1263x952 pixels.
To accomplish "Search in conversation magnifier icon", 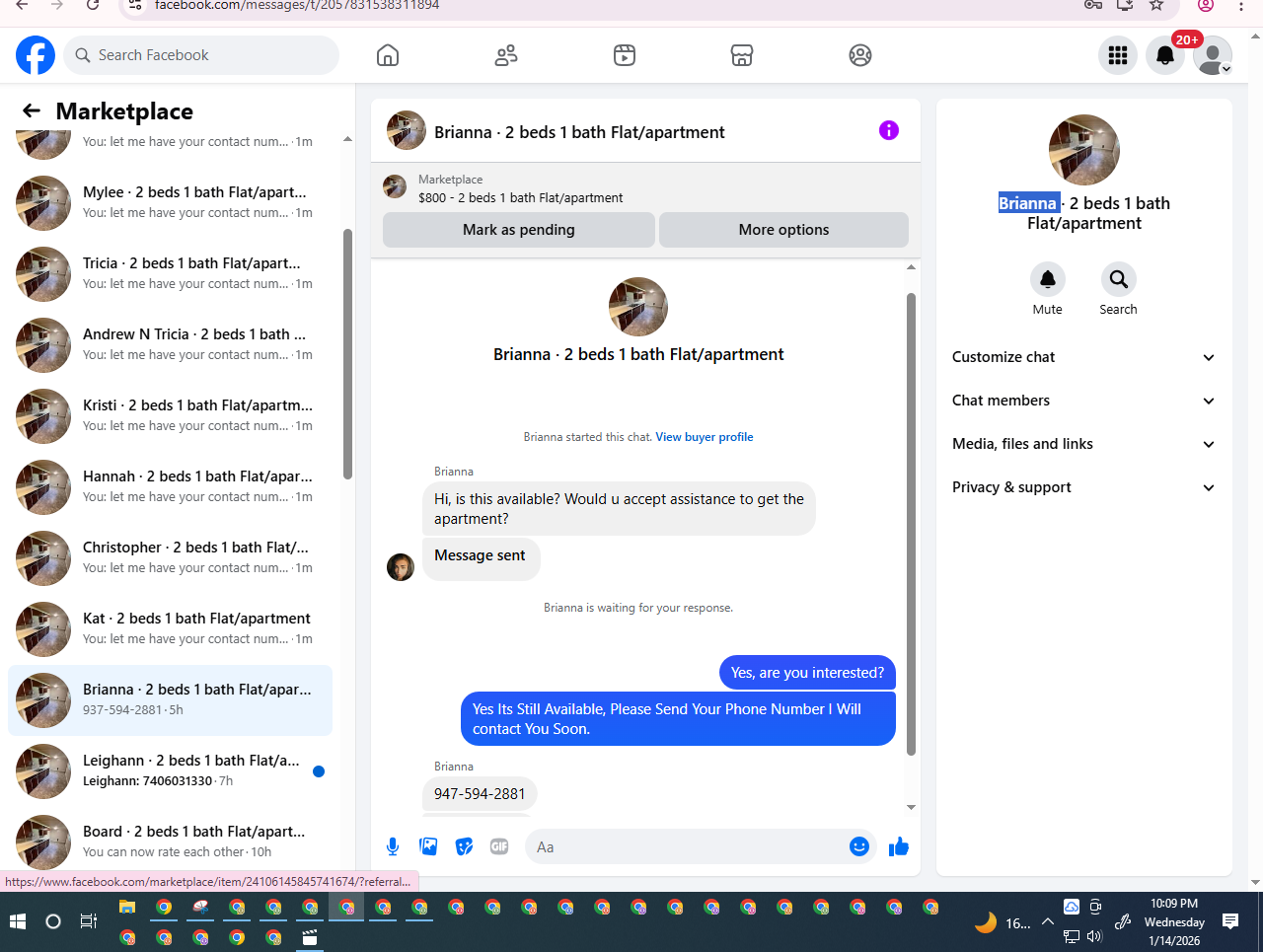I will pos(1118,279).
